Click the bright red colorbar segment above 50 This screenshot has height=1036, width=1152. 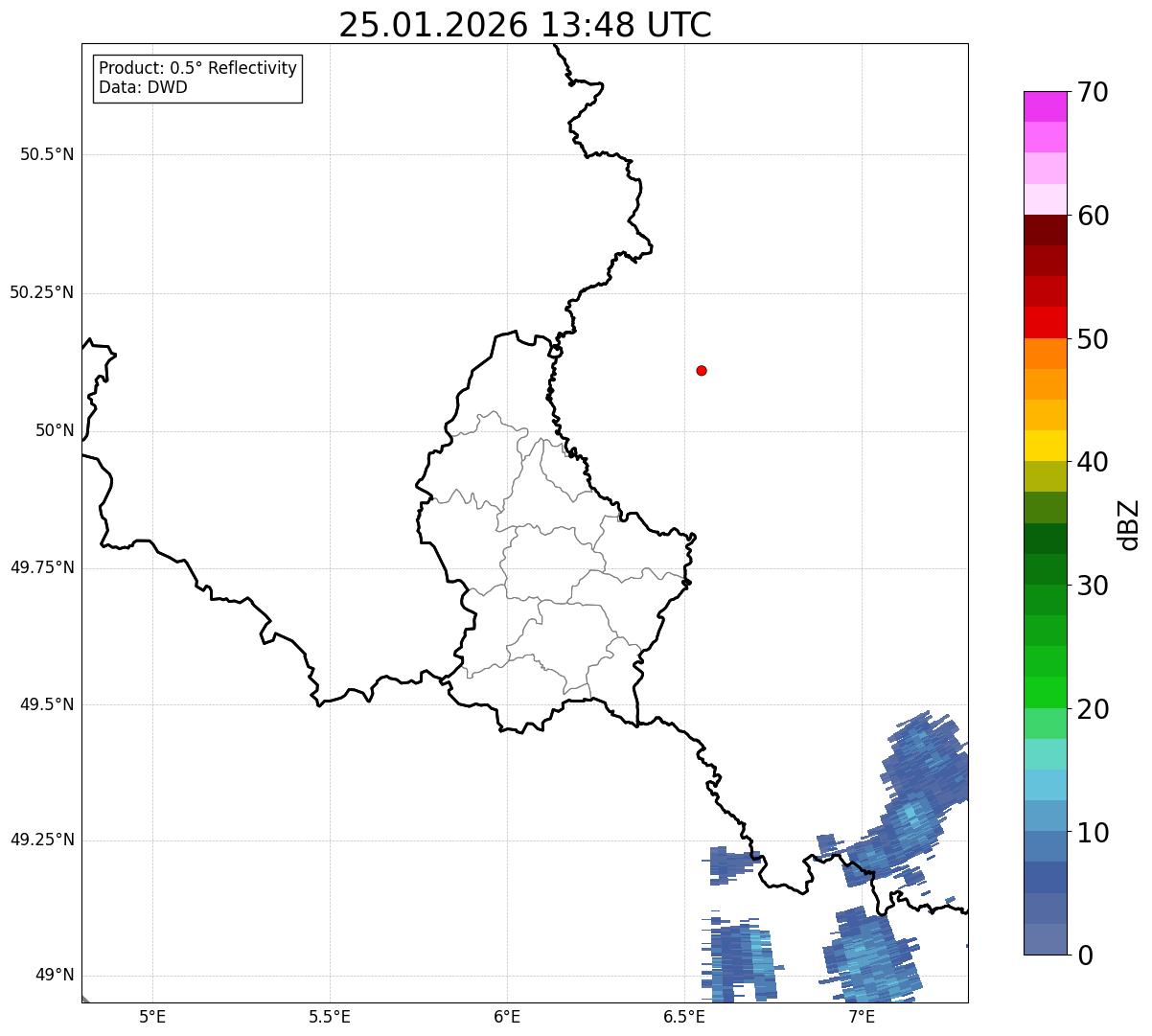[x=1045, y=322]
